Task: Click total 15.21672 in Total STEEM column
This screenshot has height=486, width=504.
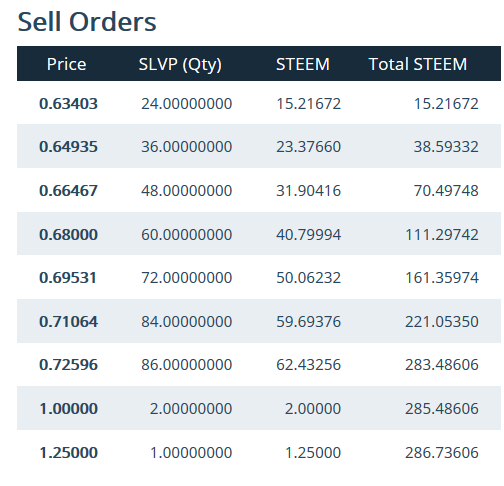Action: pos(446,104)
